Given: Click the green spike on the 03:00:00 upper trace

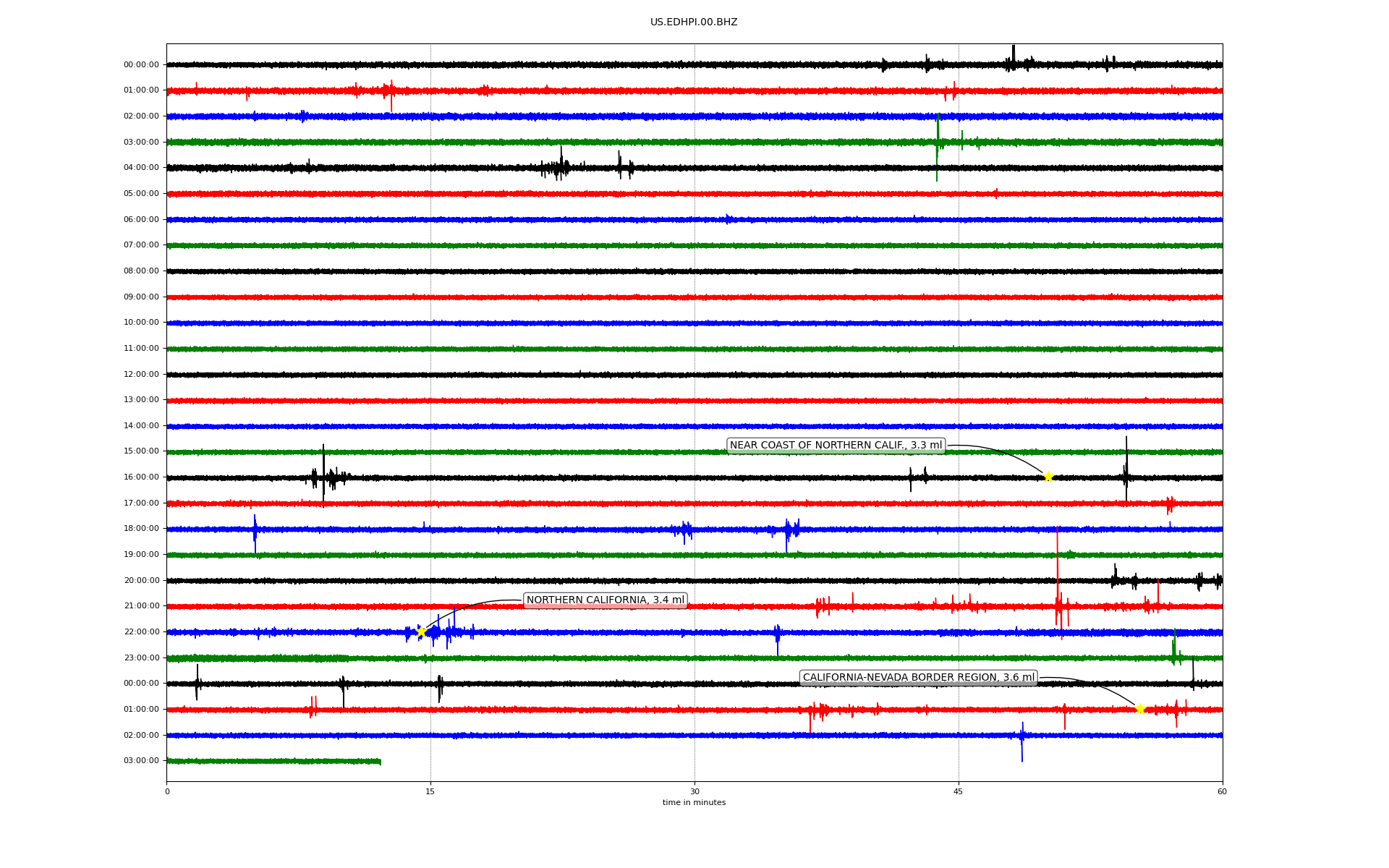Looking at the screenshot, I should (938, 147).
